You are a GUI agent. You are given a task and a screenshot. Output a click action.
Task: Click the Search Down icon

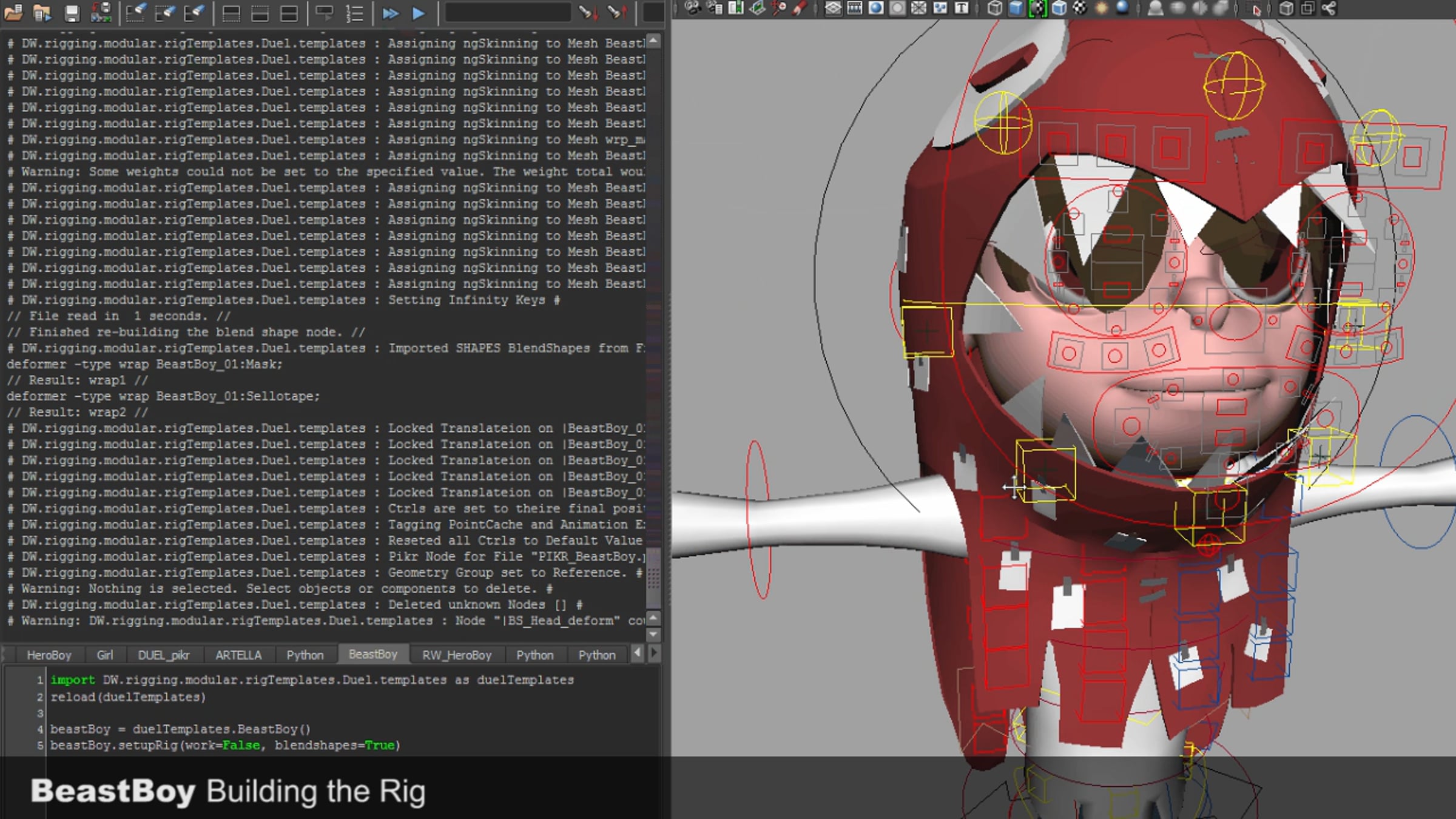[x=587, y=12]
